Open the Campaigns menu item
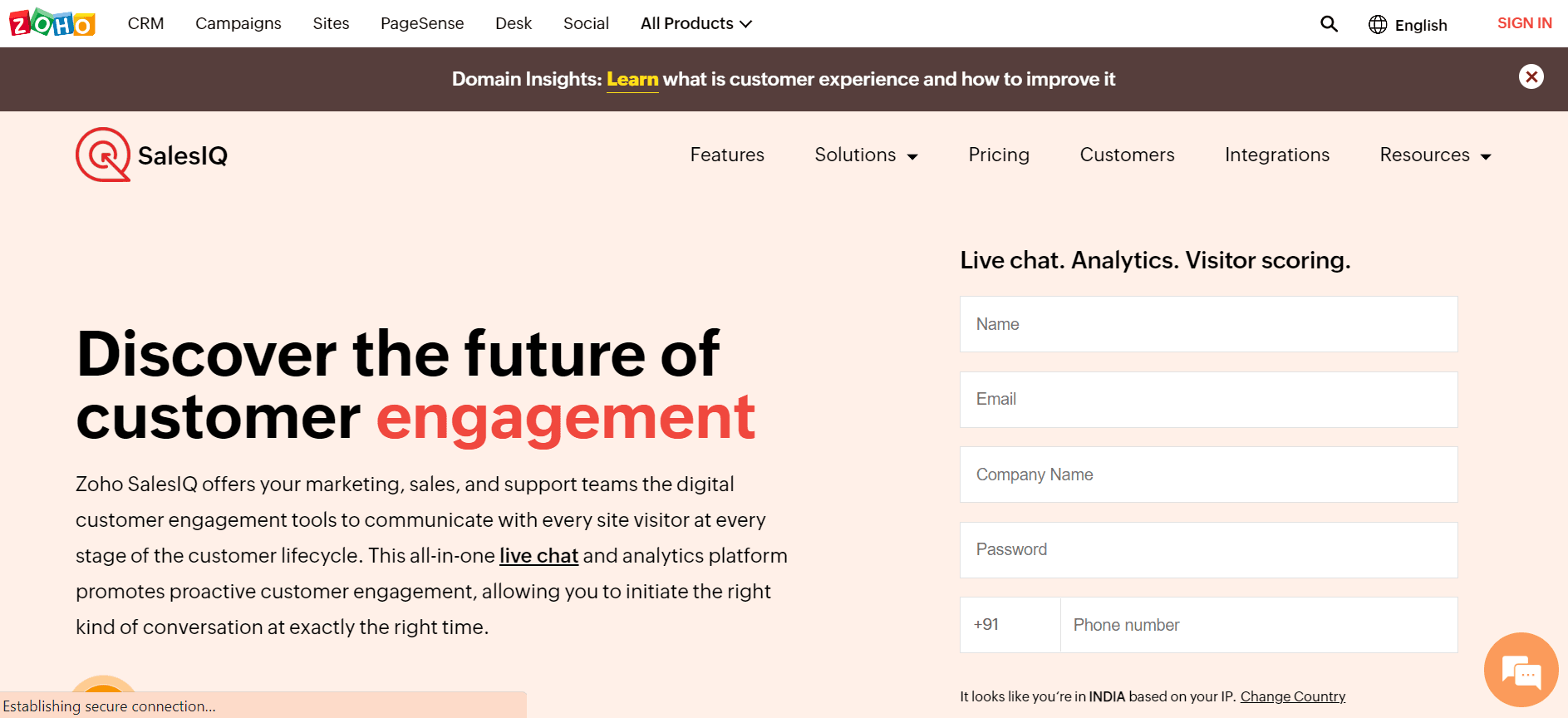Image resolution: width=1568 pixels, height=718 pixels. coord(238,23)
